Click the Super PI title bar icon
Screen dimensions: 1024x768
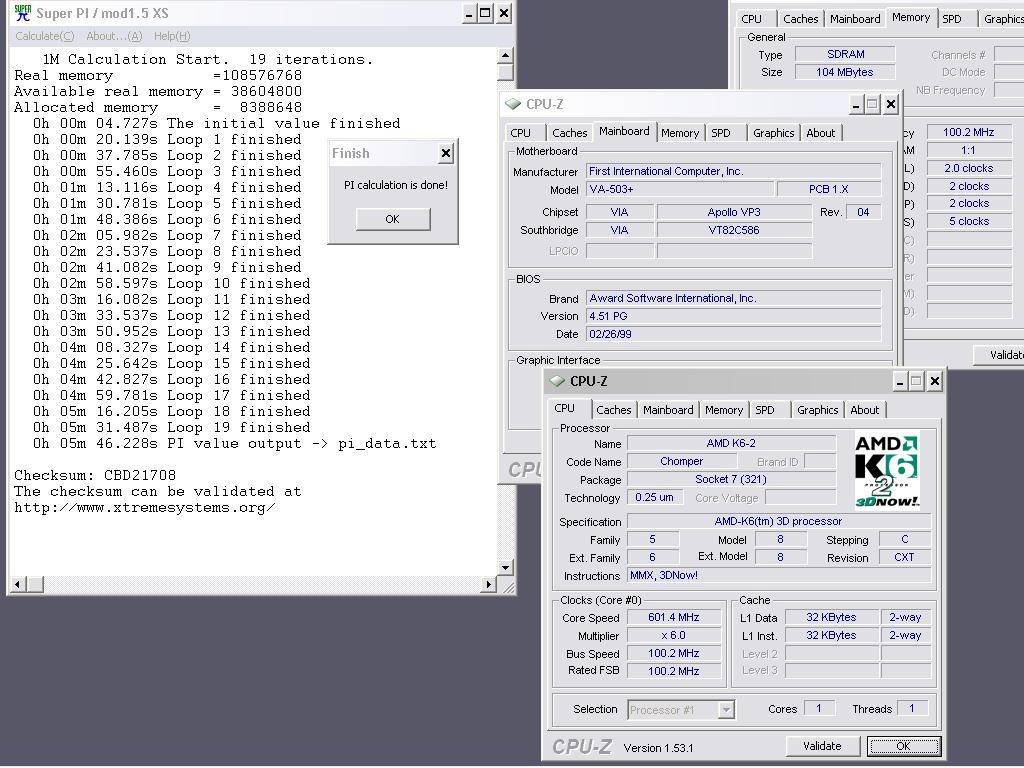click(x=23, y=13)
